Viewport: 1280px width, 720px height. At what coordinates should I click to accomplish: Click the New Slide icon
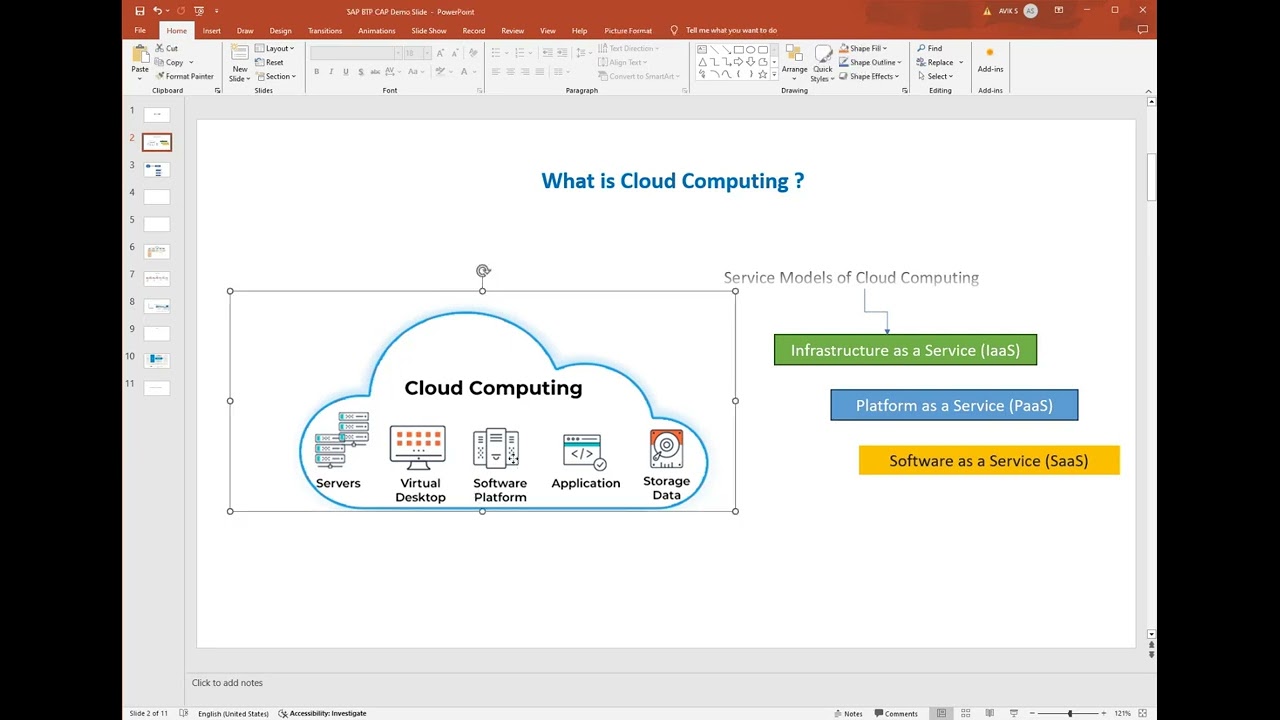pyautogui.click(x=240, y=54)
